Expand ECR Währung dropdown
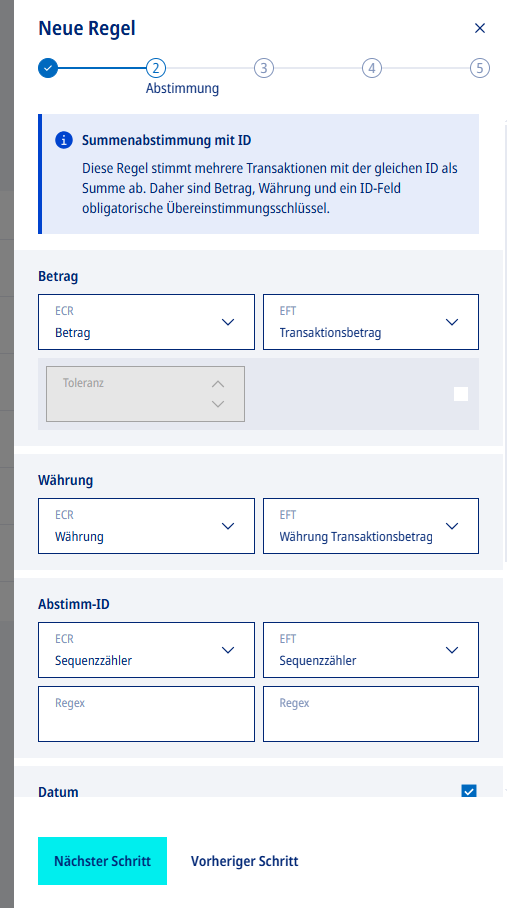Image resolution: width=507 pixels, height=908 pixels. [146, 526]
